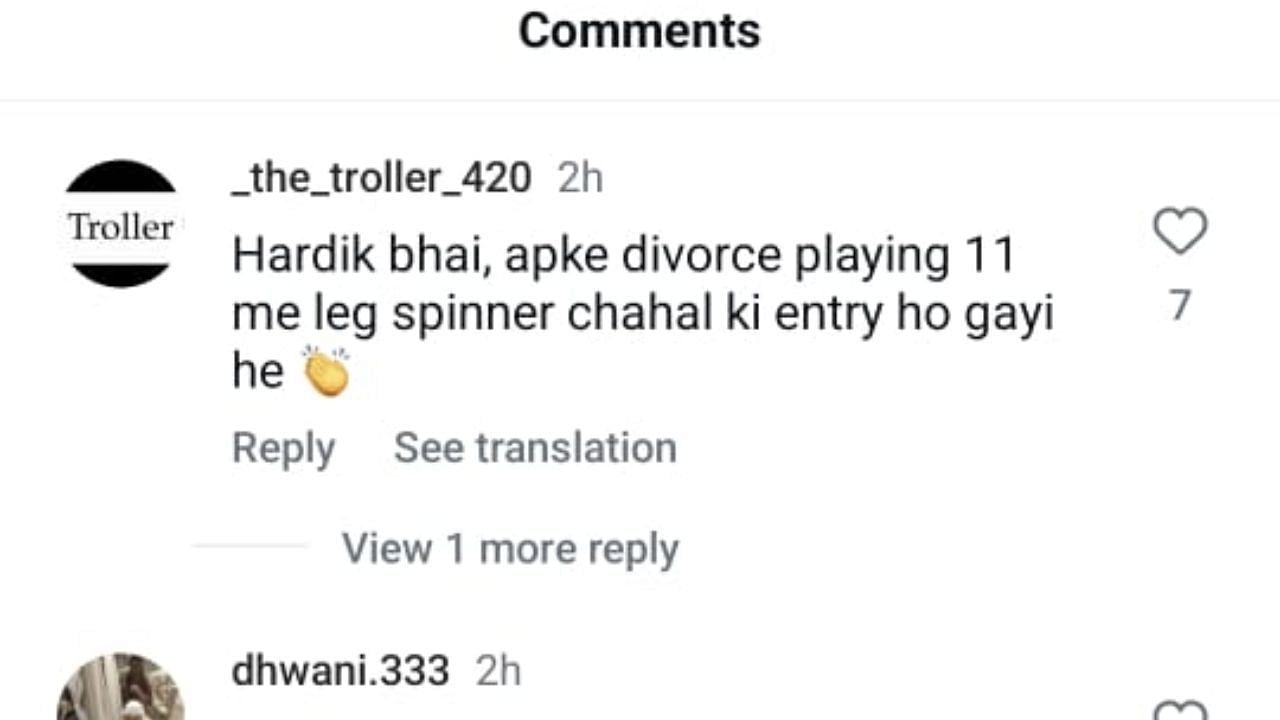Open the dhwani.333 username profile

(x=340, y=671)
